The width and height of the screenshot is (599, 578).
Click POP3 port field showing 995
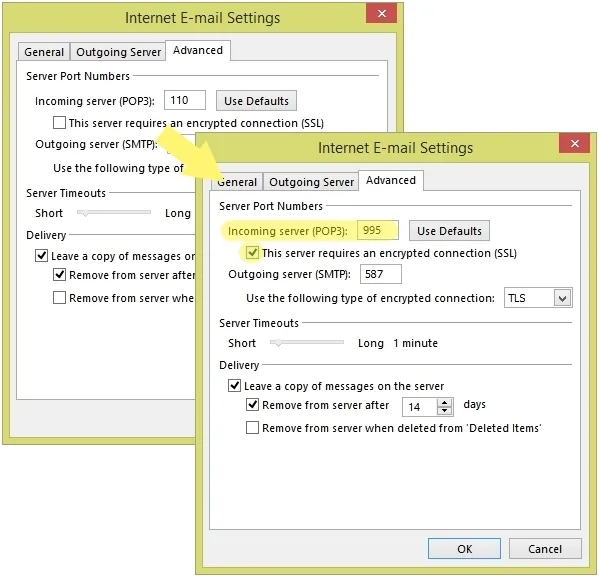point(378,230)
